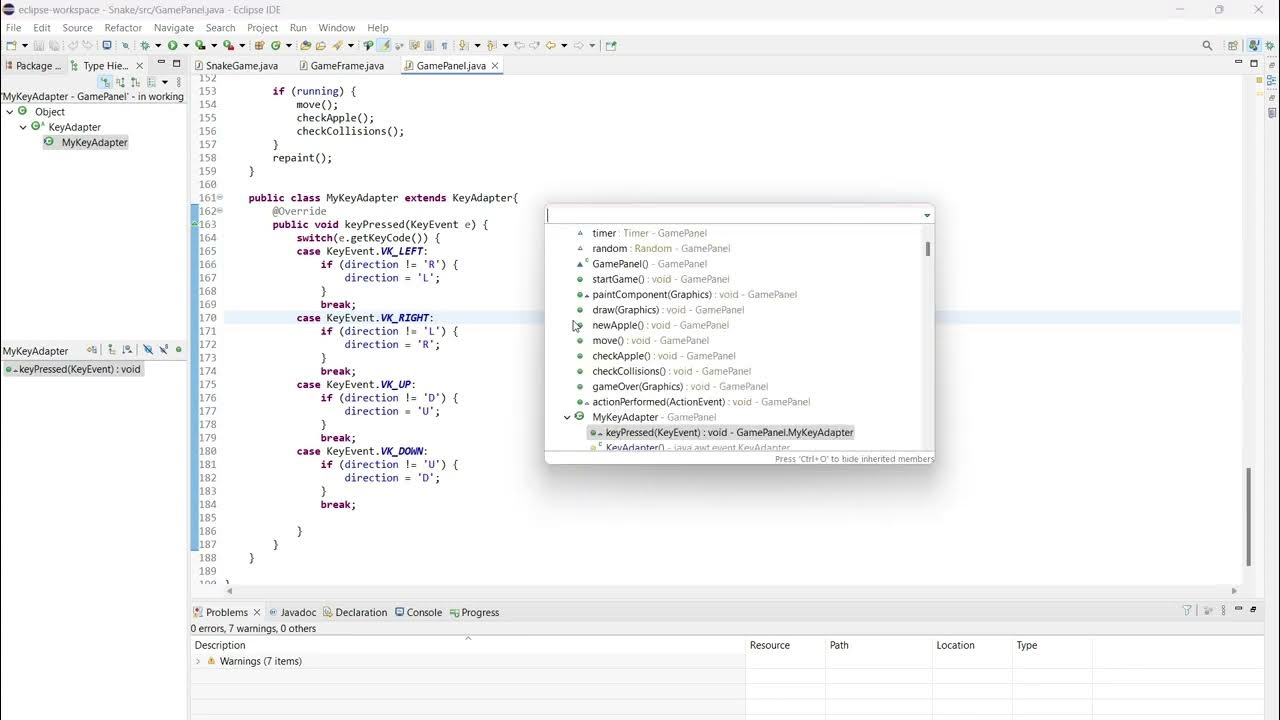
Task: Switch to the GameFrame.java editor tab
Action: point(341,65)
